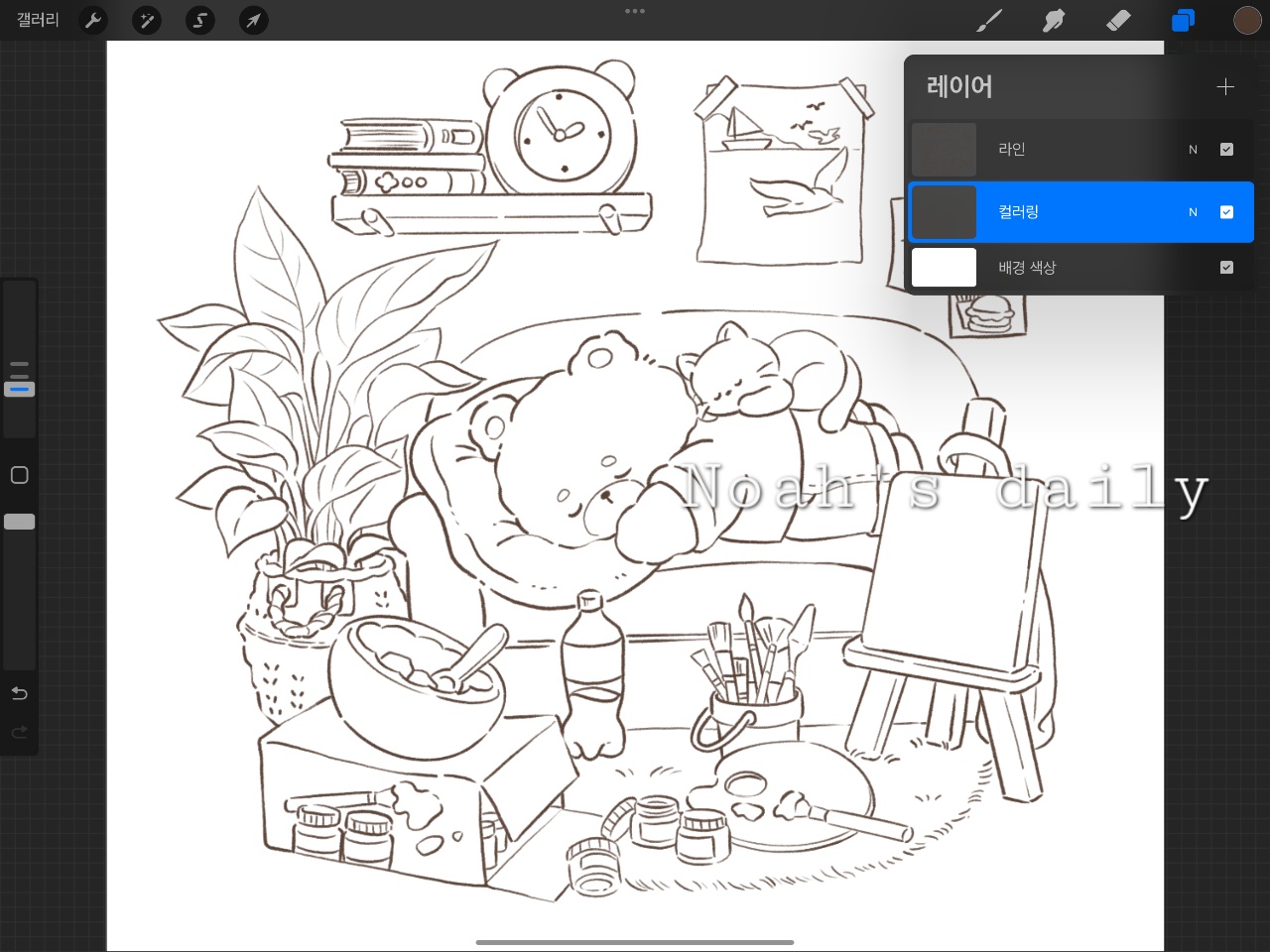1270x952 pixels.
Task: Uncheck the 배경 색상 layer
Action: pyautogui.click(x=1226, y=268)
